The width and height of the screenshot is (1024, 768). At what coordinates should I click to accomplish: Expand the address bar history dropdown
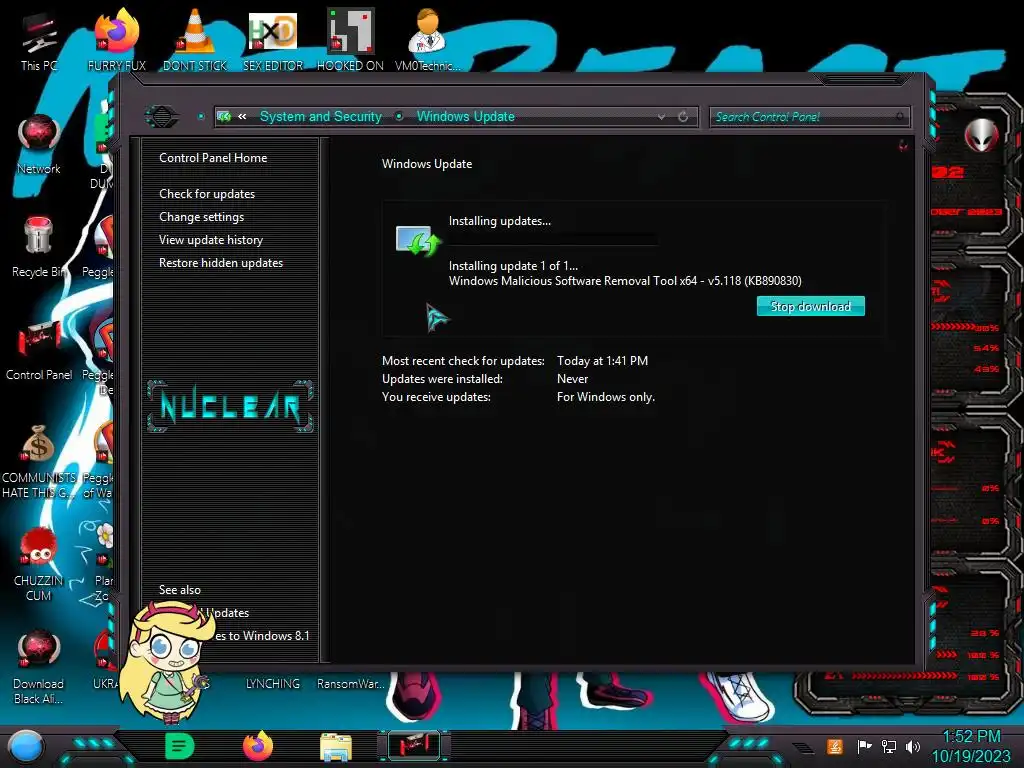click(662, 117)
